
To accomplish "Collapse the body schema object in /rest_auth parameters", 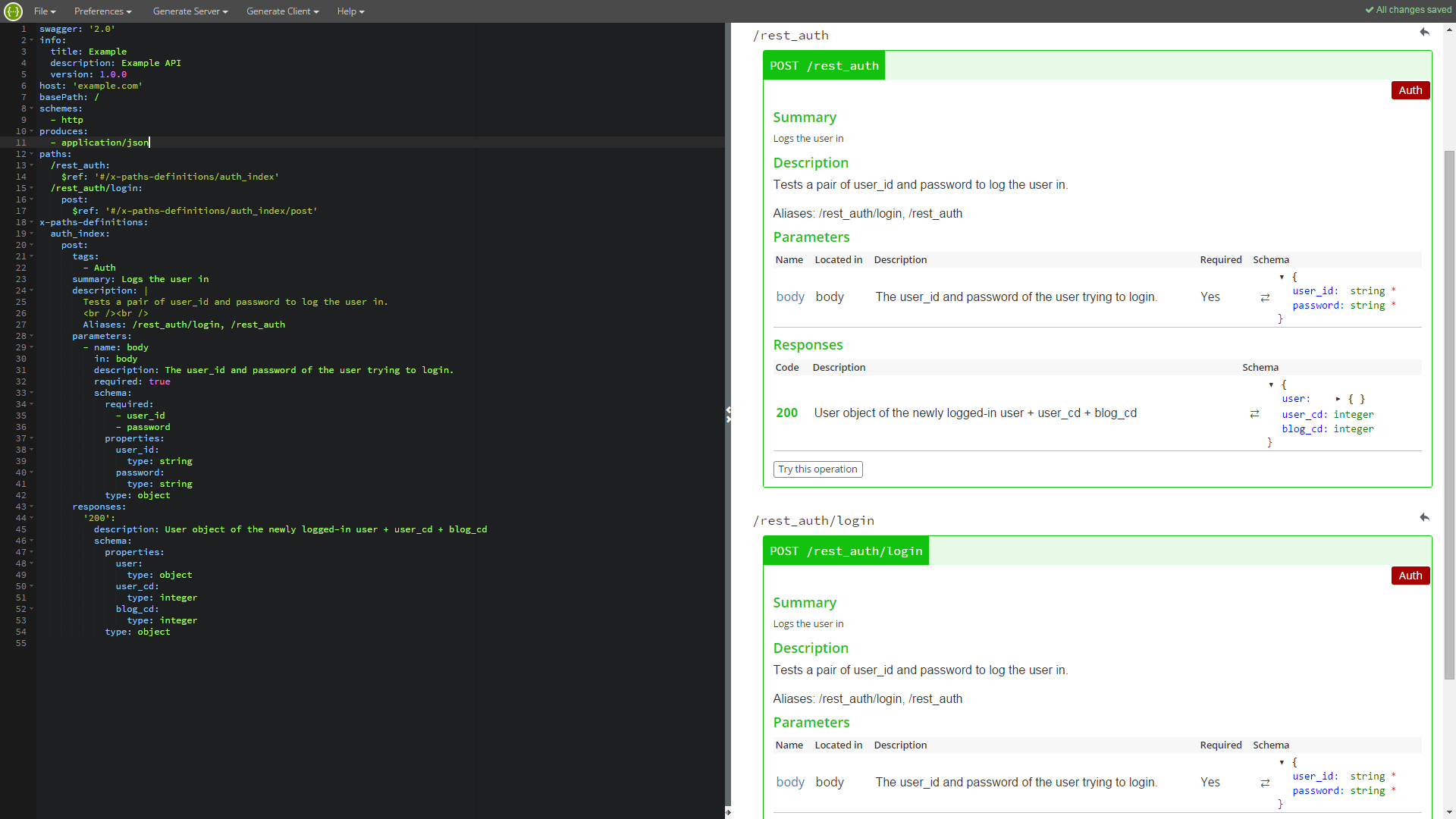I will 1282,278.
